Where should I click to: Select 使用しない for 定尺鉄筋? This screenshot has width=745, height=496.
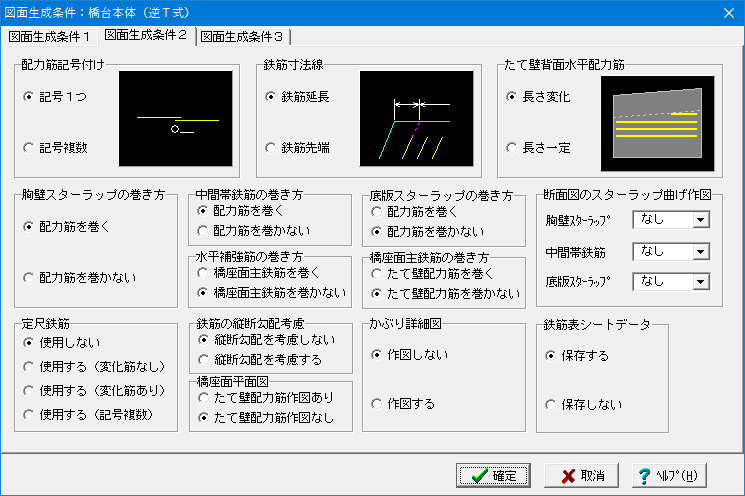pos(62,342)
